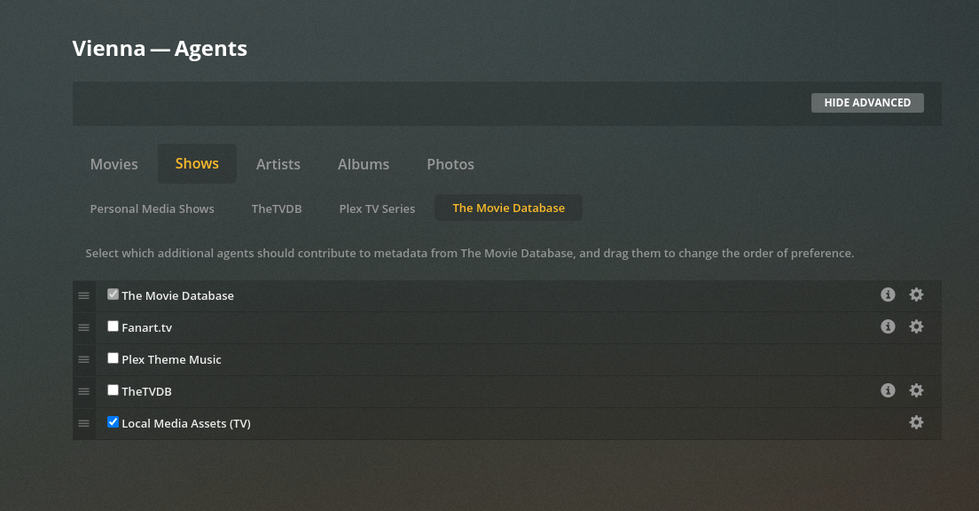The height and width of the screenshot is (511, 979).
Task: Open info for The Movie Database agent
Action: coord(887,295)
